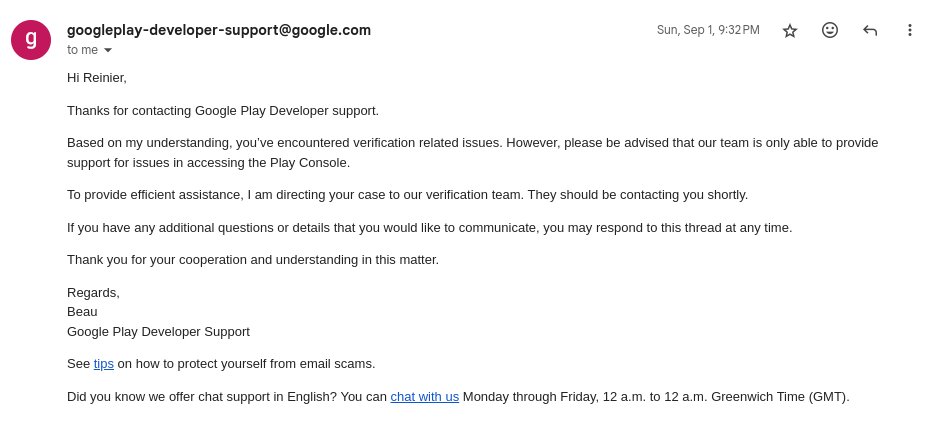
Task: Click the sender's pink avatar circle
Action: coord(31,40)
